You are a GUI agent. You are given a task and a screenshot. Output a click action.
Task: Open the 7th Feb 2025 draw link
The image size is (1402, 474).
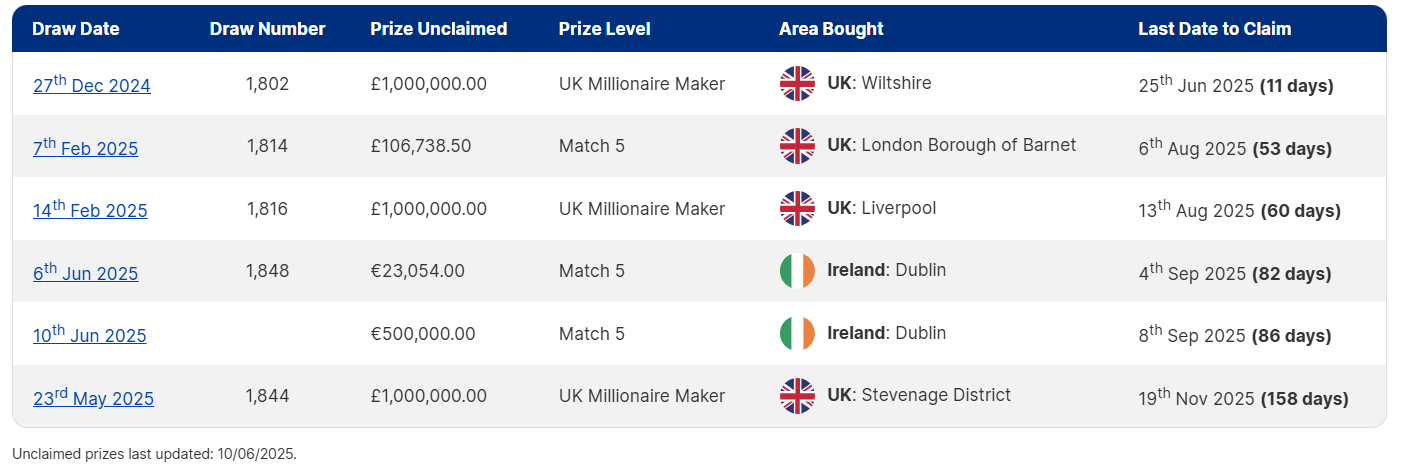pyautogui.click(x=86, y=147)
